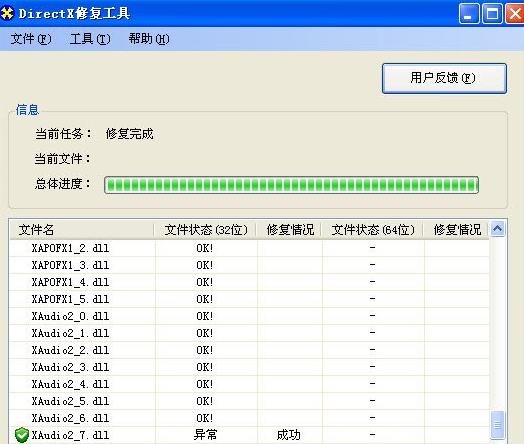Select the XAudio2_7.dll row

(x=249, y=435)
